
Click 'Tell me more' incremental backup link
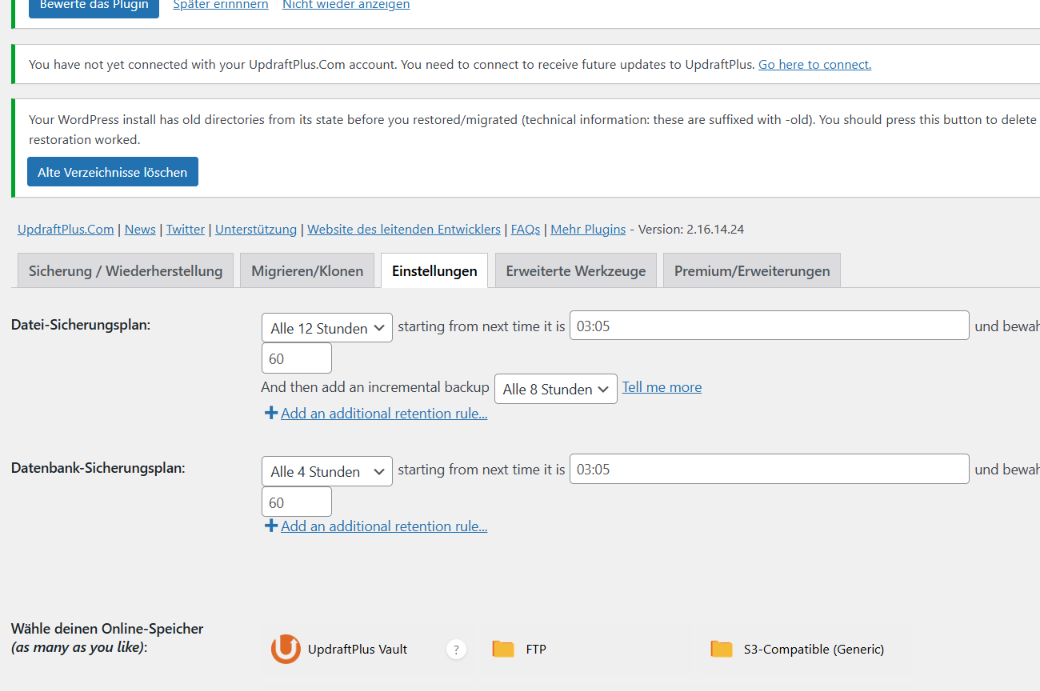click(x=662, y=387)
